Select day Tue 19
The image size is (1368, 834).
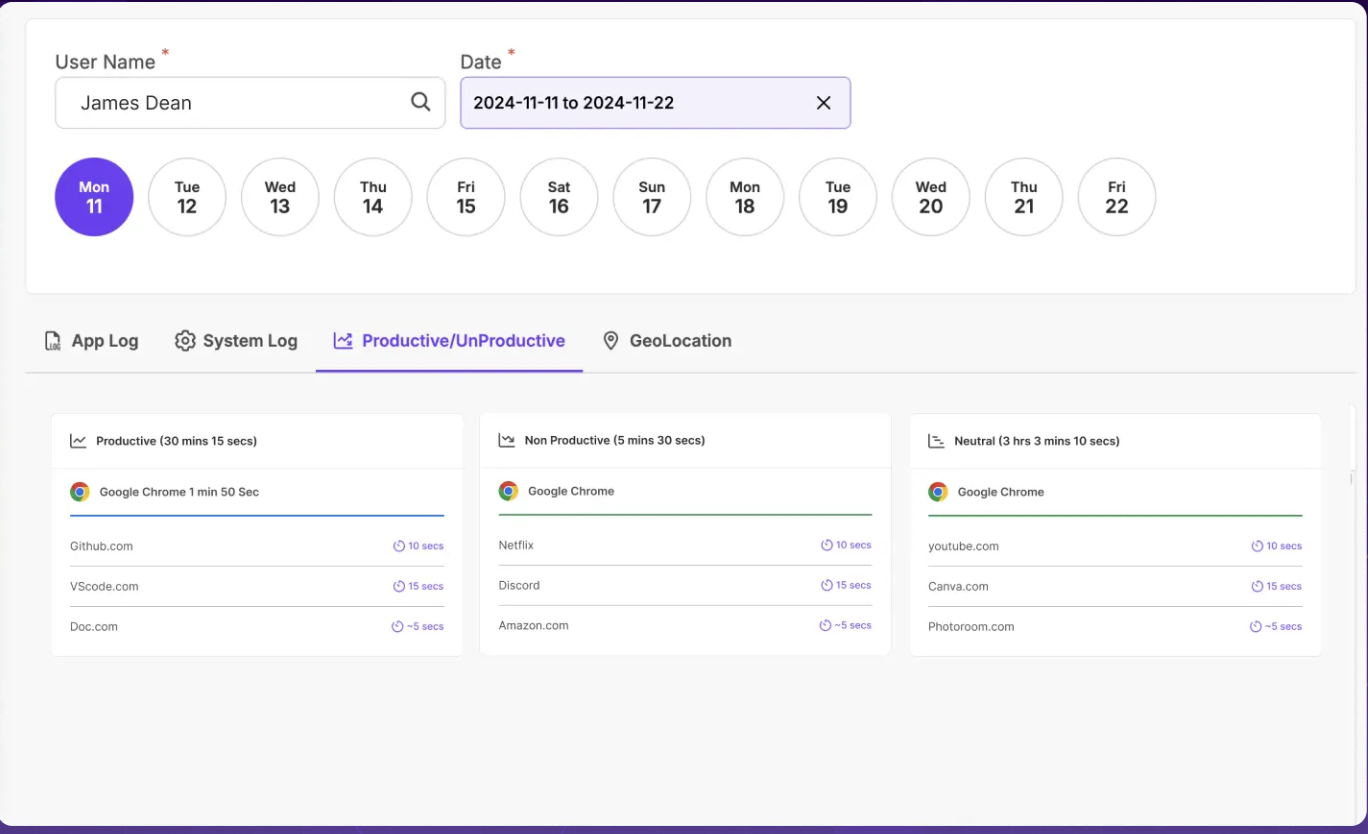pos(838,197)
